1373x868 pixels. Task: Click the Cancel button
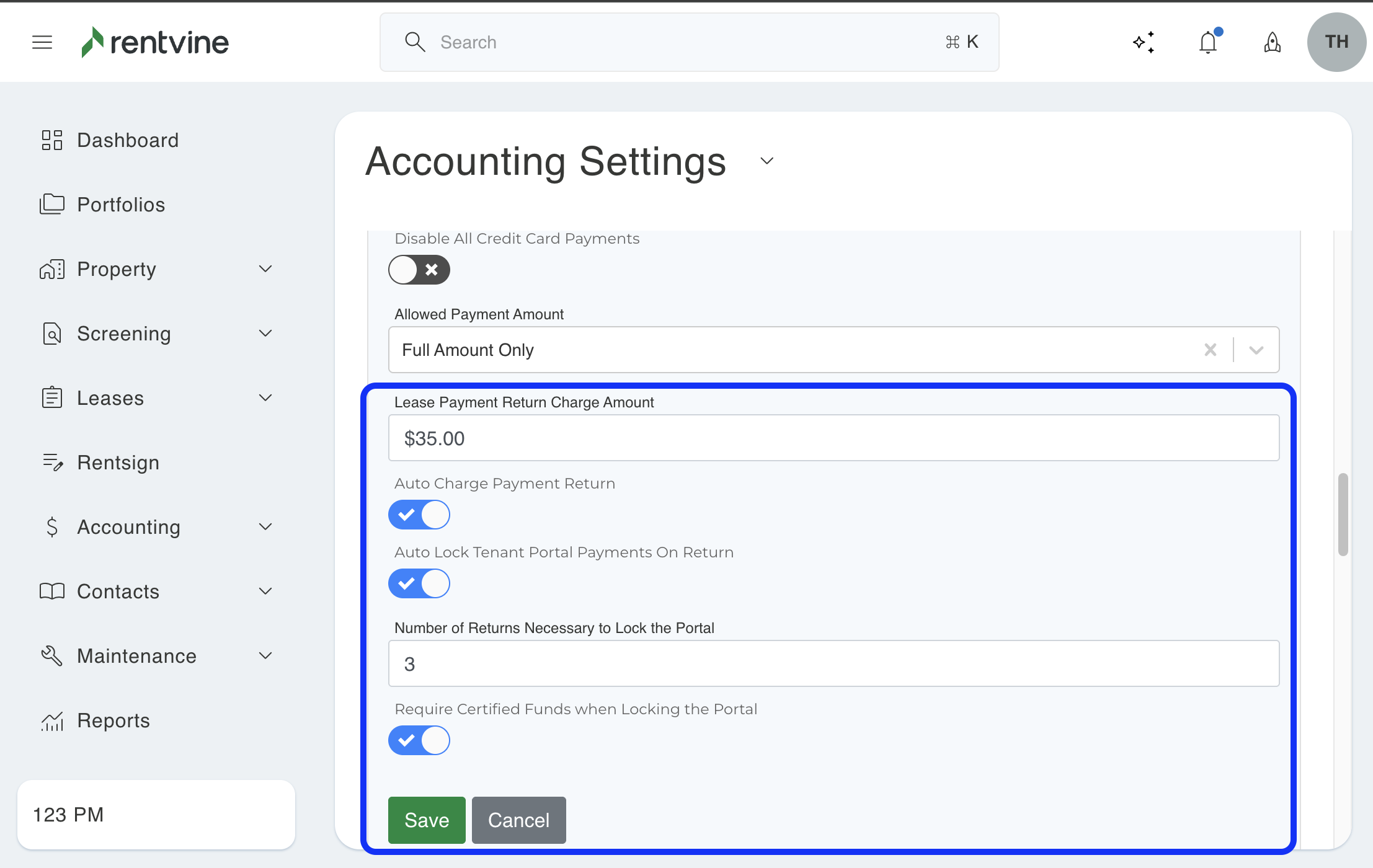point(518,820)
